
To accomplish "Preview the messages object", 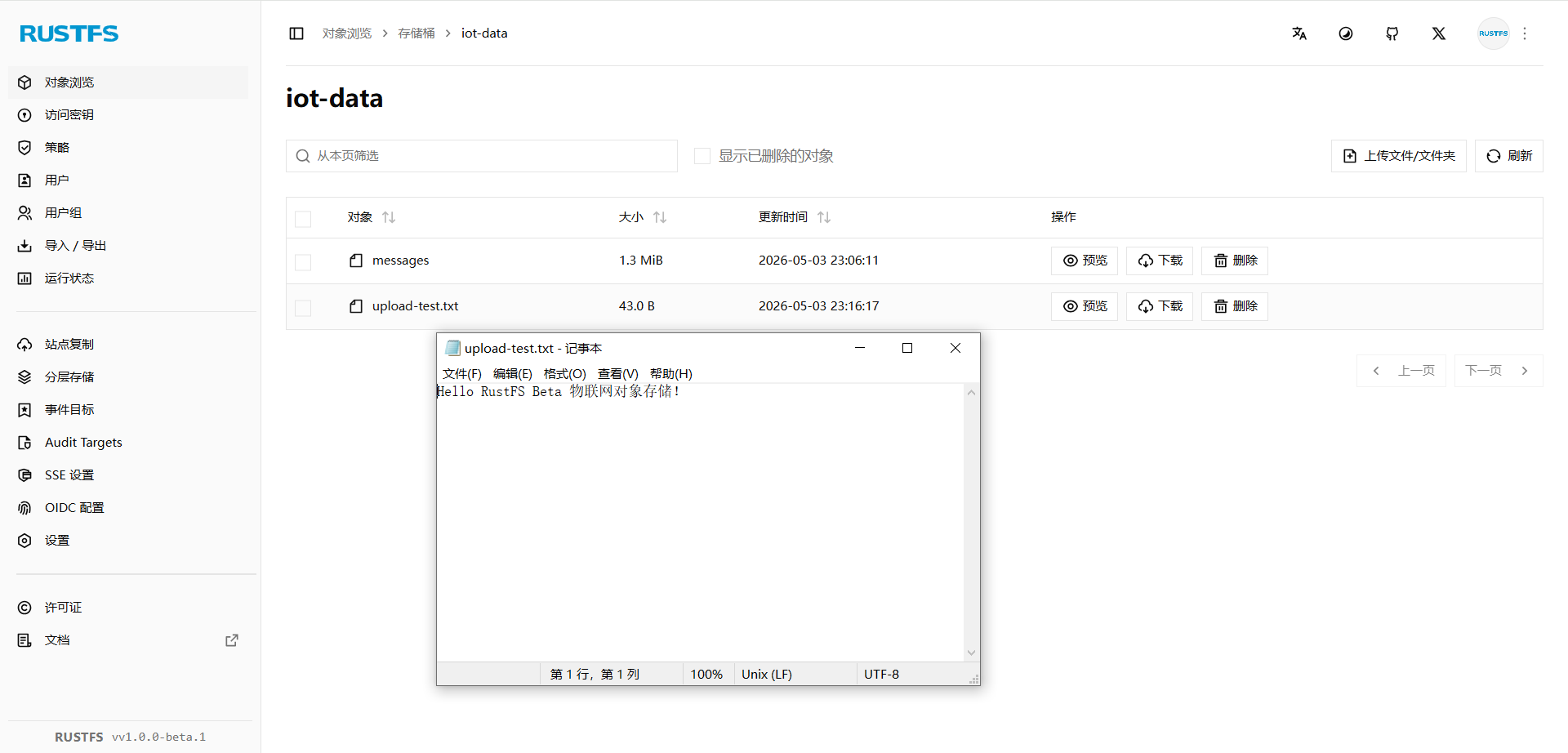I will coord(1085,261).
